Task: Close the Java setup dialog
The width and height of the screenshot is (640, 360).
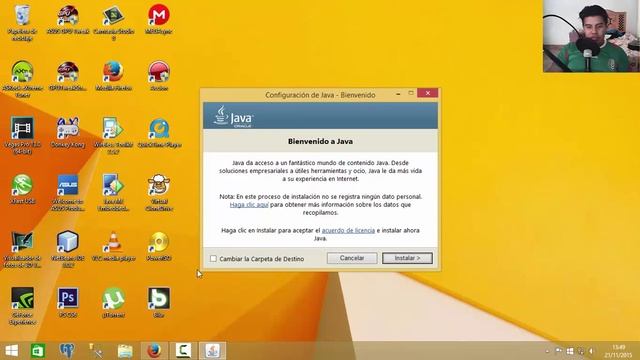Action: click(427, 93)
